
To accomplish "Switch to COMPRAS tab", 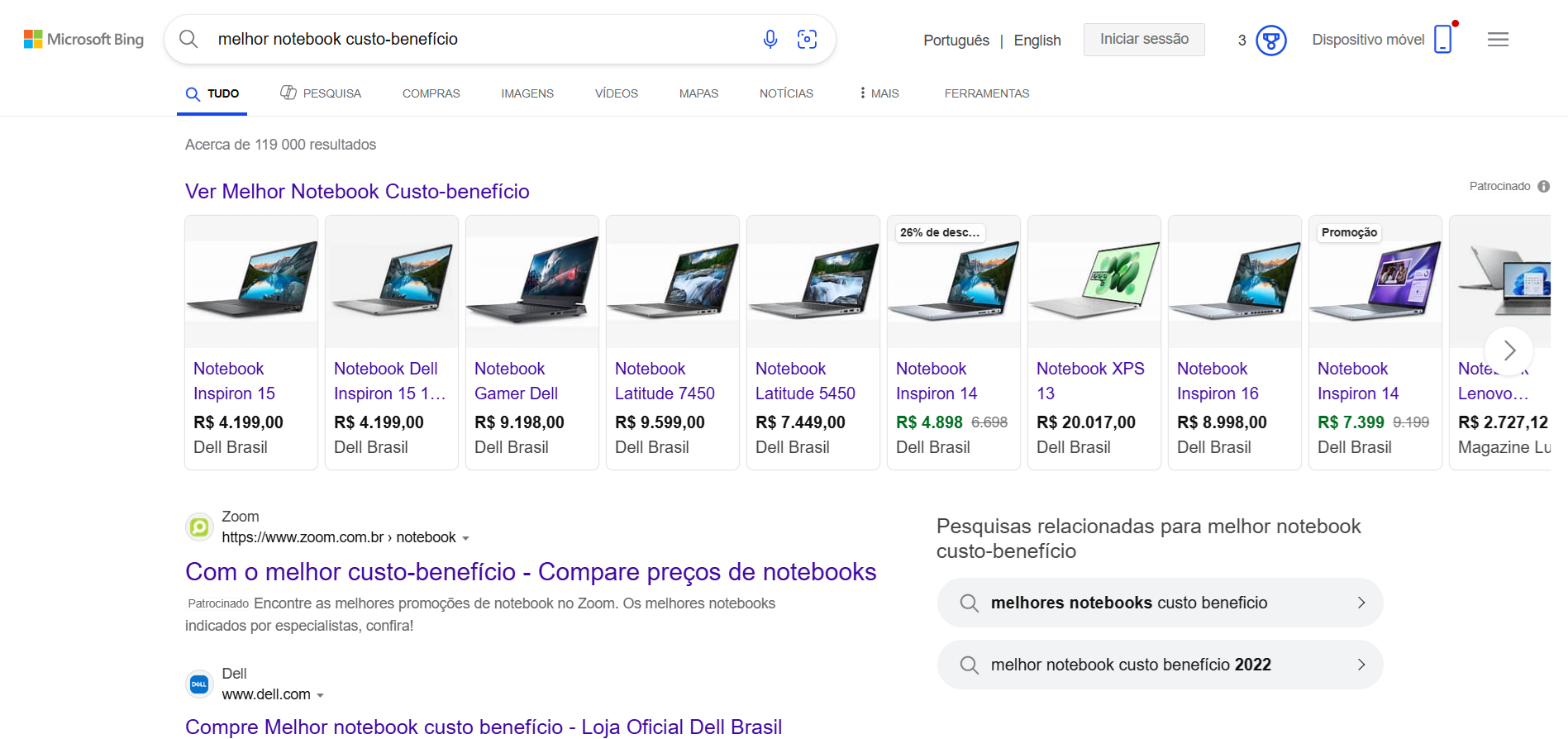I will tap(431, 93).
